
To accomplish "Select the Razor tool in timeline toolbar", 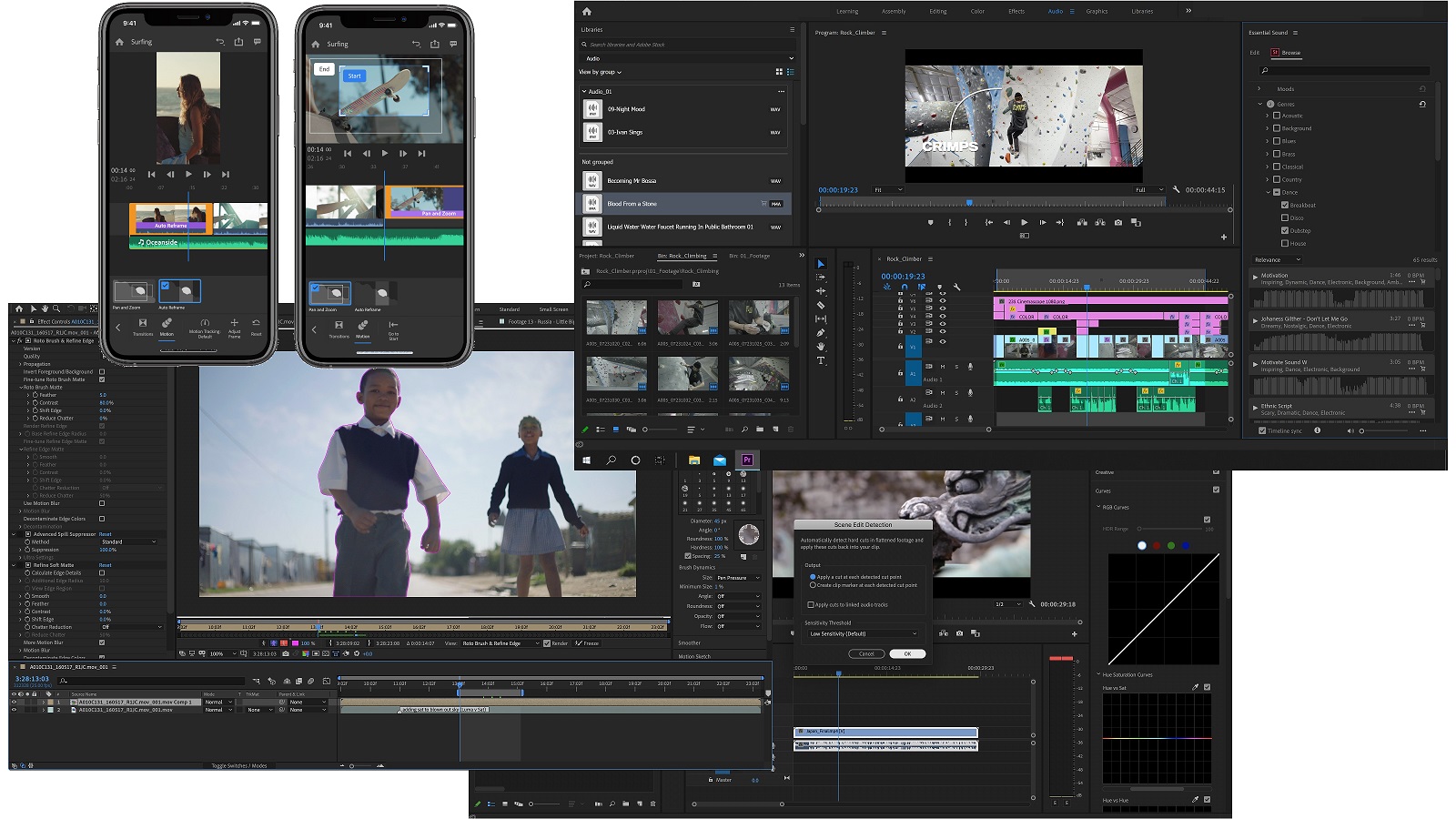I will [x=821, y=305].
